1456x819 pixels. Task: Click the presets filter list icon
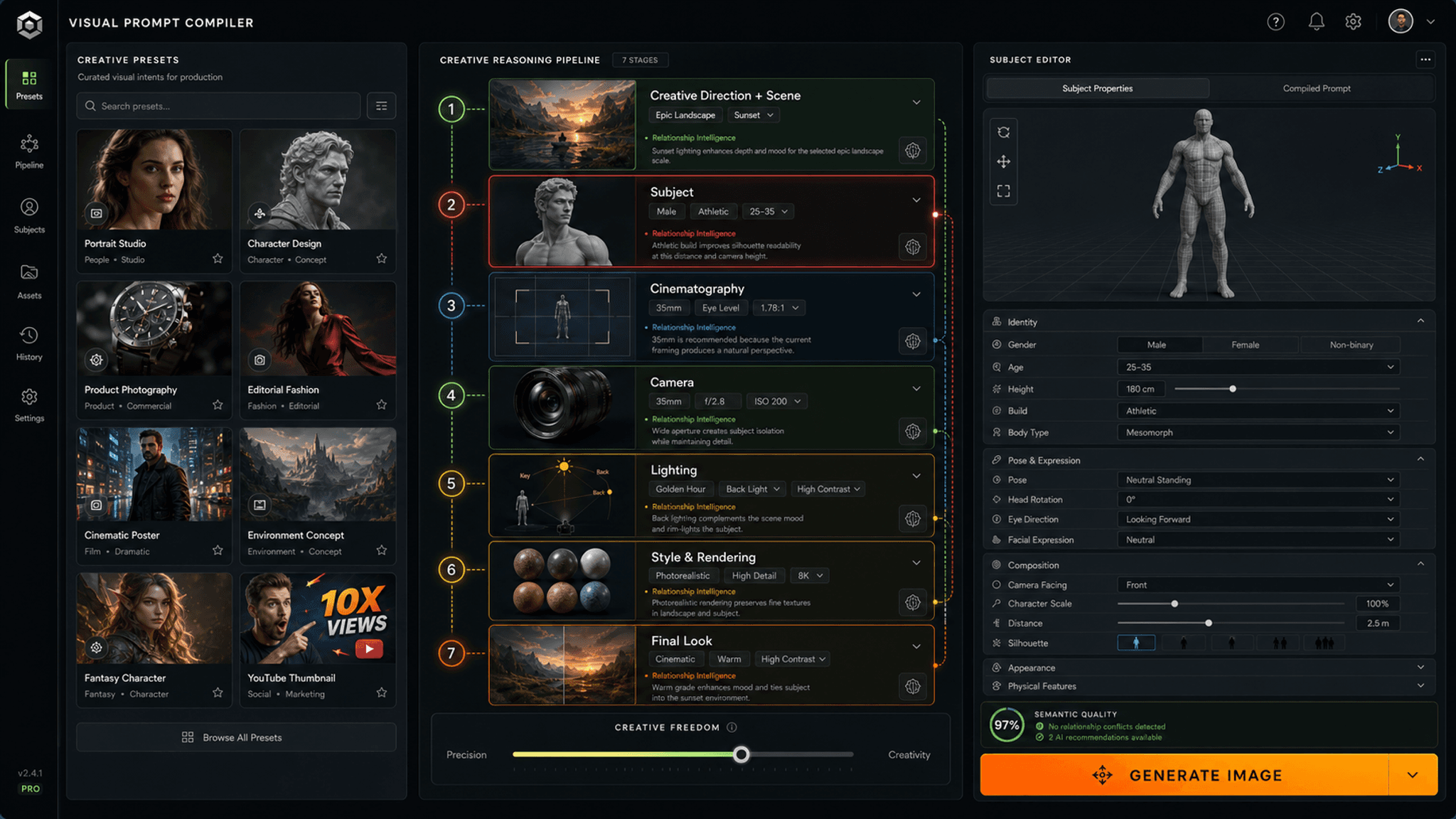click(382, 106)
